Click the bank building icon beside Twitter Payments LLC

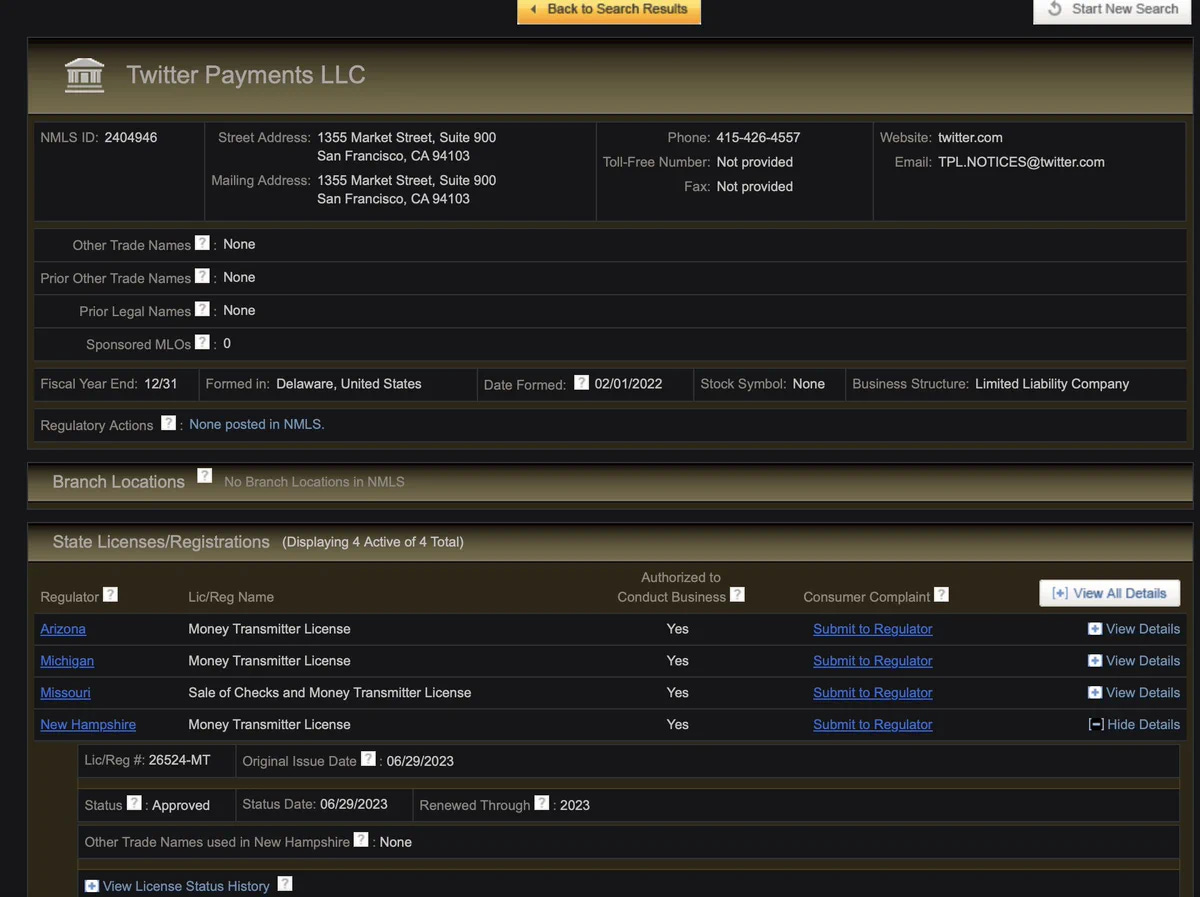(x=84, y=75)
